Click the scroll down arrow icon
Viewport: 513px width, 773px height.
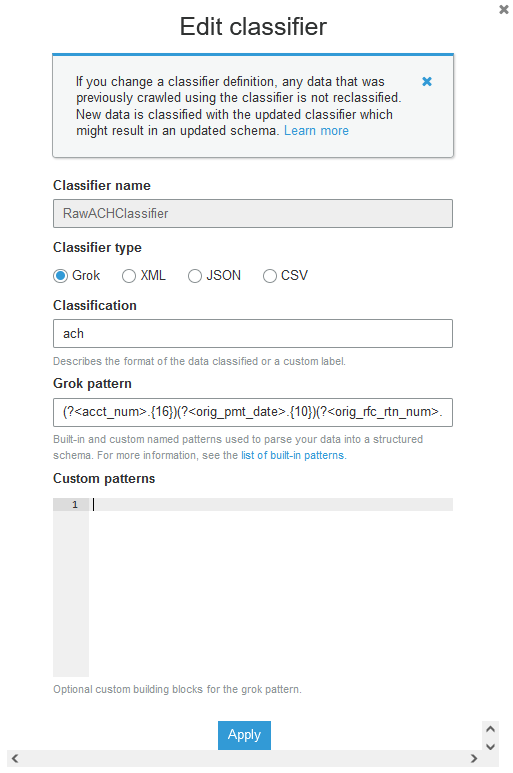coord(490,746)
